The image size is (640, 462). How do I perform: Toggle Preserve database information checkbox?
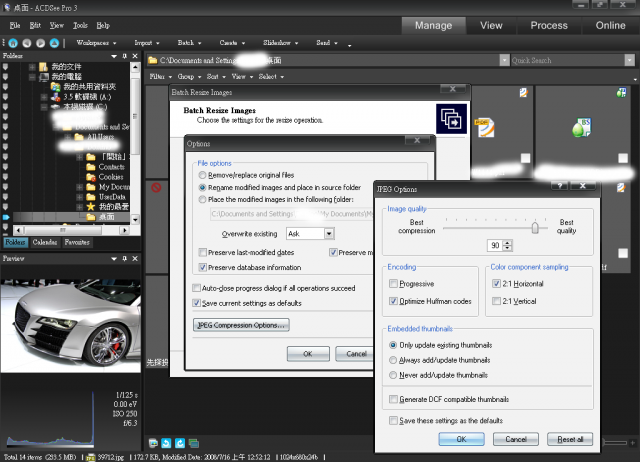(202, 267)
